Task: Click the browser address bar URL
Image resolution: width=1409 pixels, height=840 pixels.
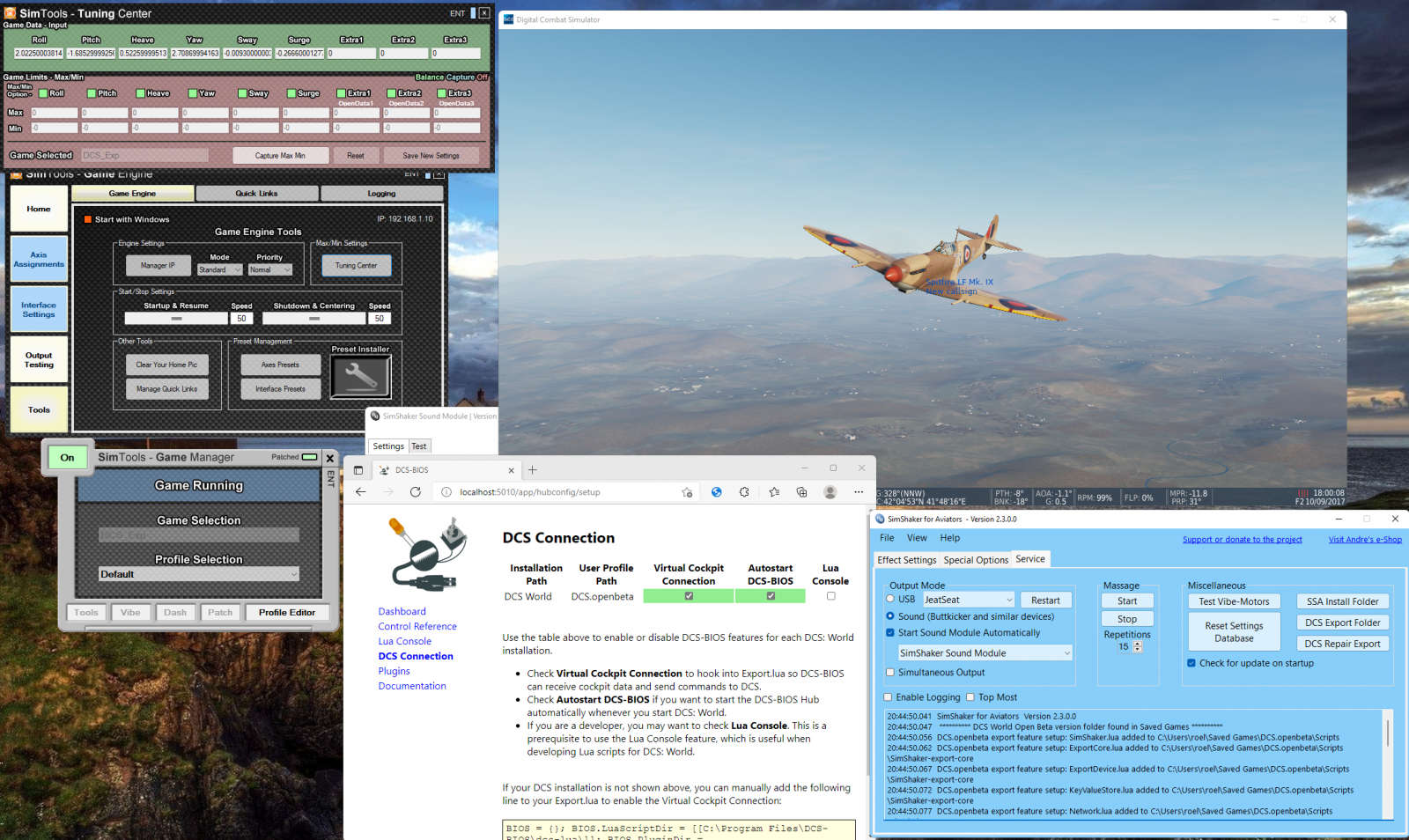Action: click(530, 492)
